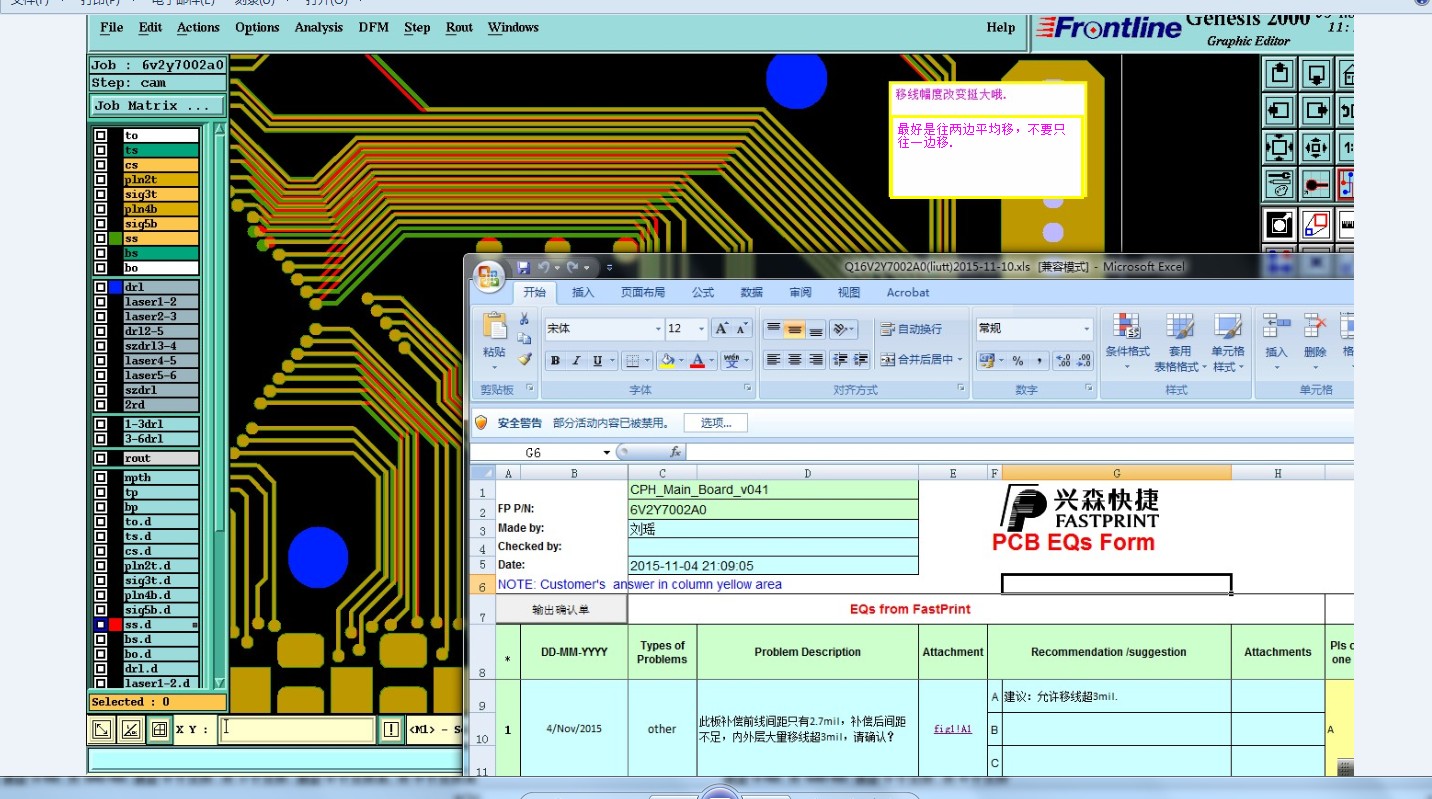This screenshot has height=799, width=1432.
Task: Expand the Undo history dropdown arrow
Action: coord(557,268)
